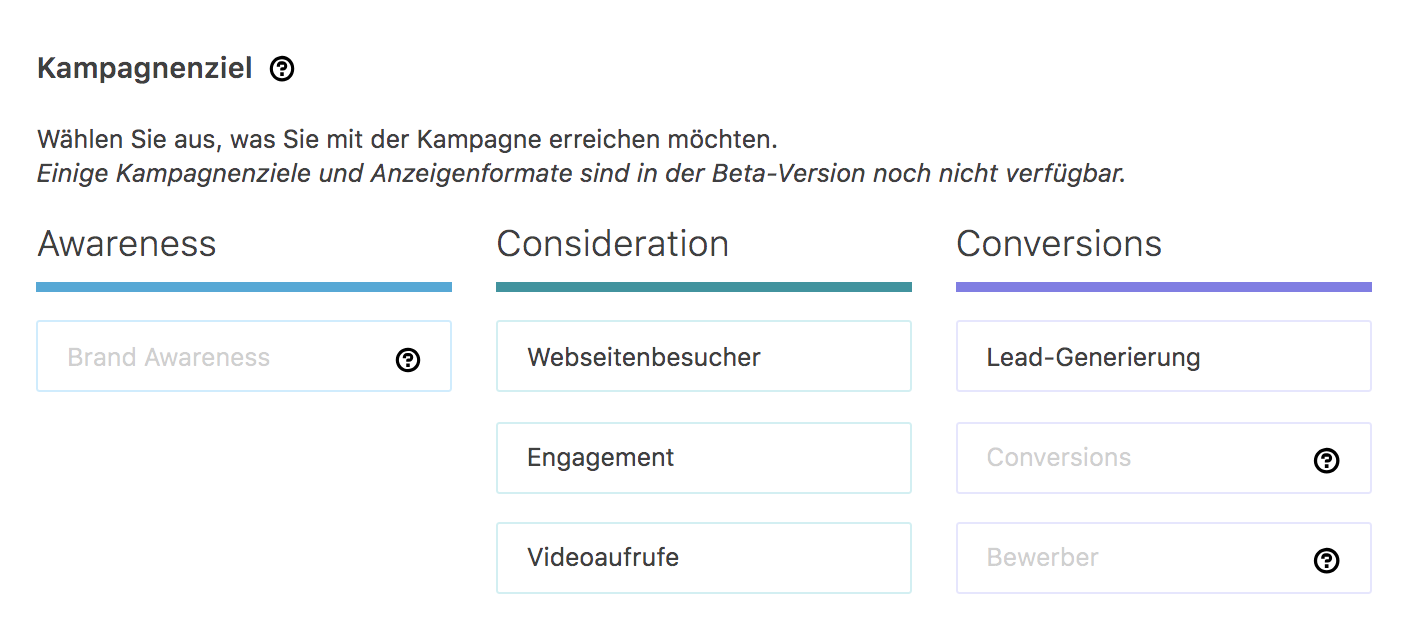Click the Awareness column heading
1414x636 pixels.
coord(127,243)
